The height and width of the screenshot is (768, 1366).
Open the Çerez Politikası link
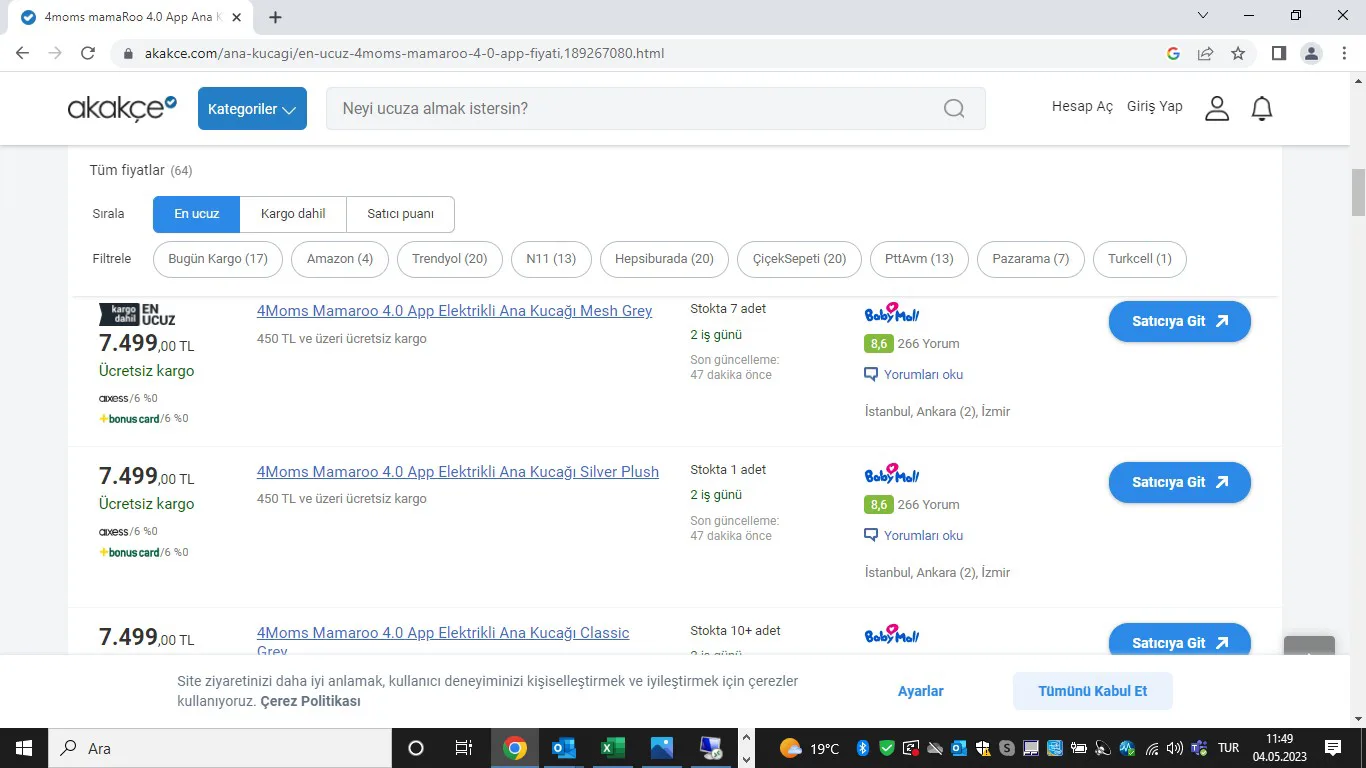click(x=310, y=701)
